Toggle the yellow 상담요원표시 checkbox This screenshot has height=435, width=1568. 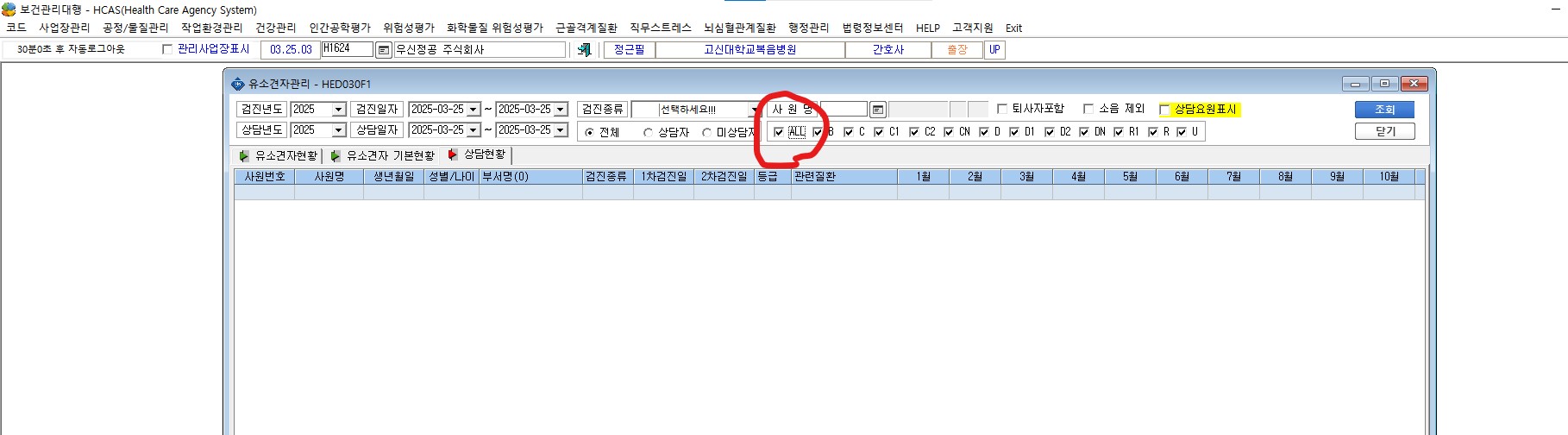[x=1164, y=110]
